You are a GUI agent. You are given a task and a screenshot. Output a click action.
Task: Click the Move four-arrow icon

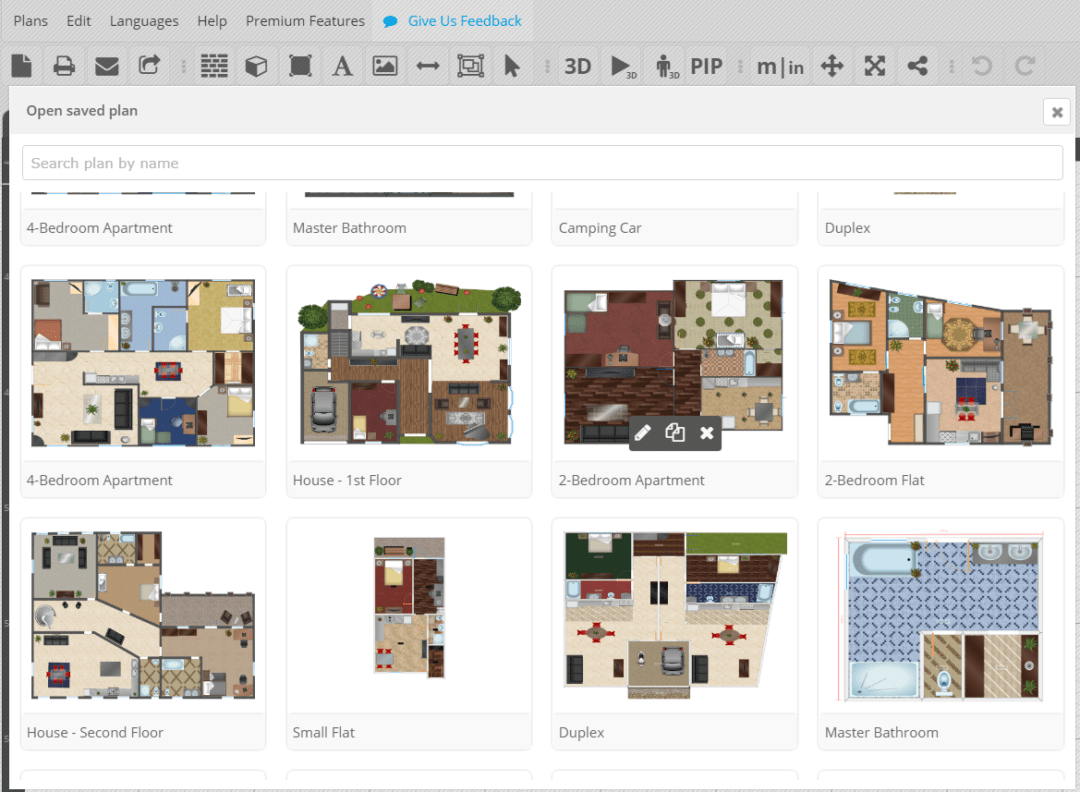832,66
